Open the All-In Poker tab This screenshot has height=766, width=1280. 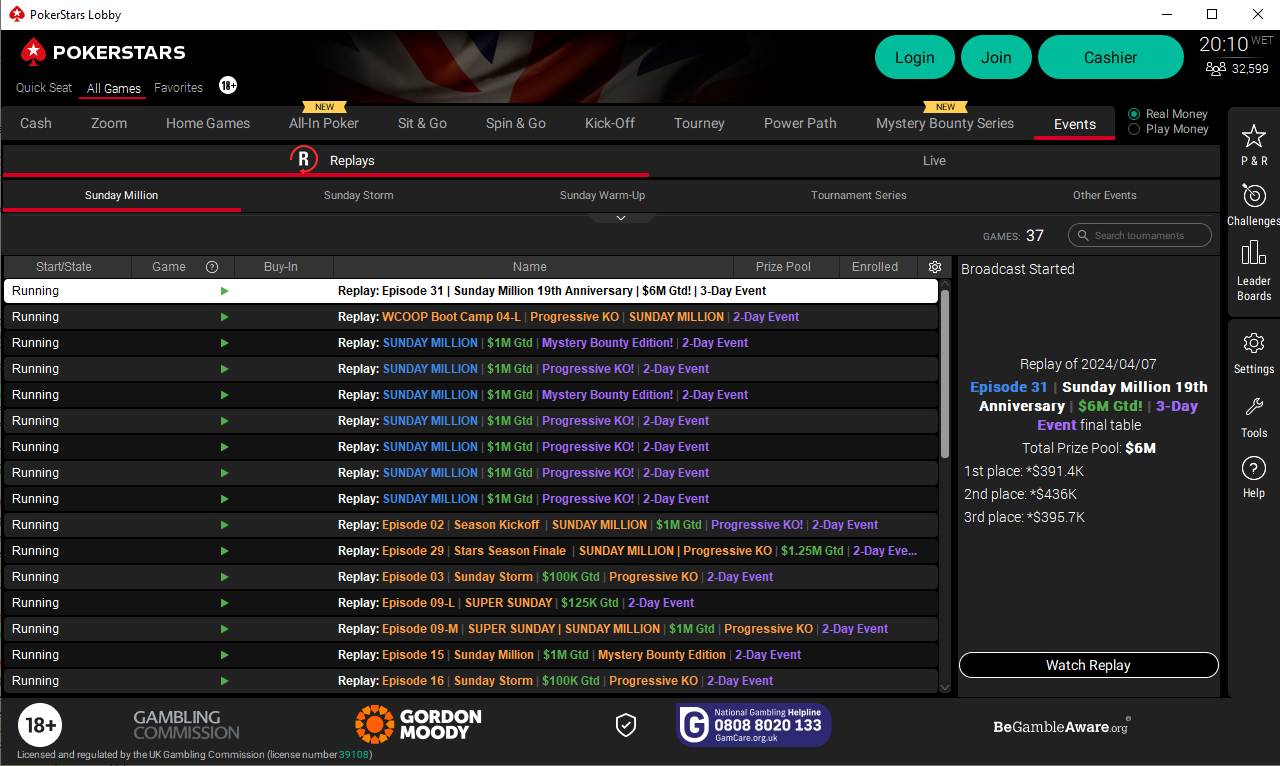click(x=324, y=123)
